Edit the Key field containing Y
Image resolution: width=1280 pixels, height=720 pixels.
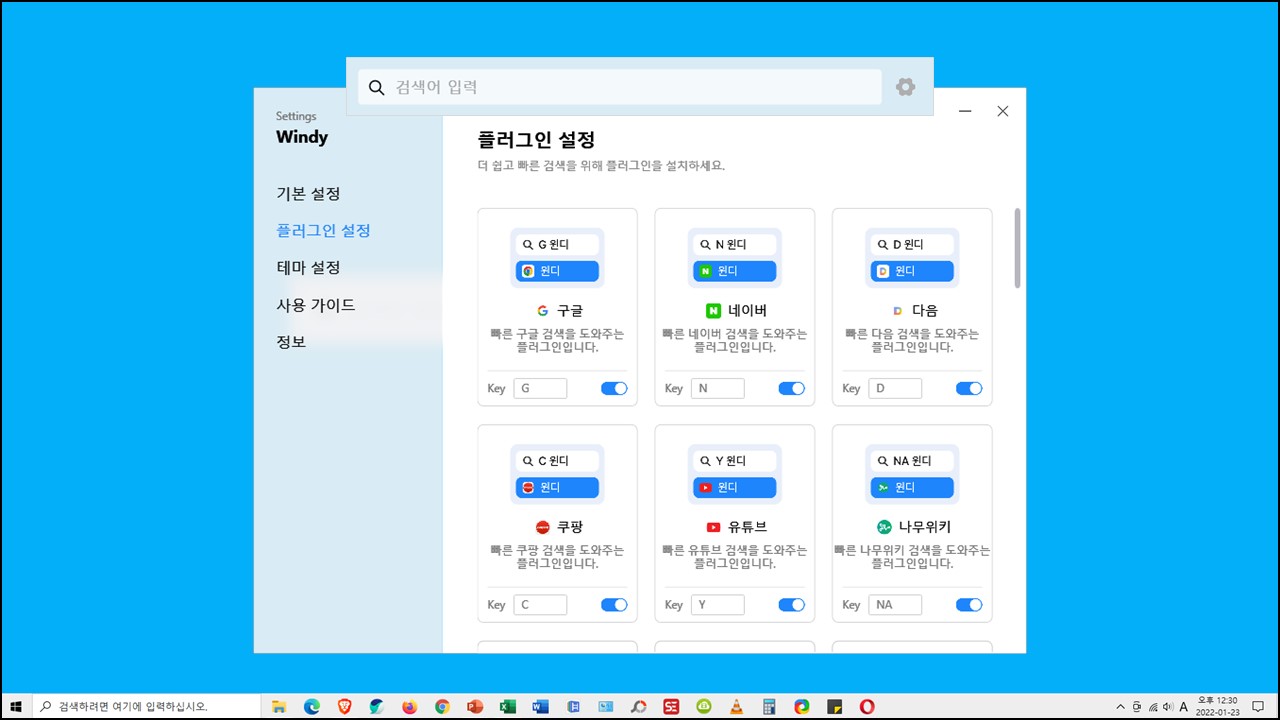(x=717, y=604)
